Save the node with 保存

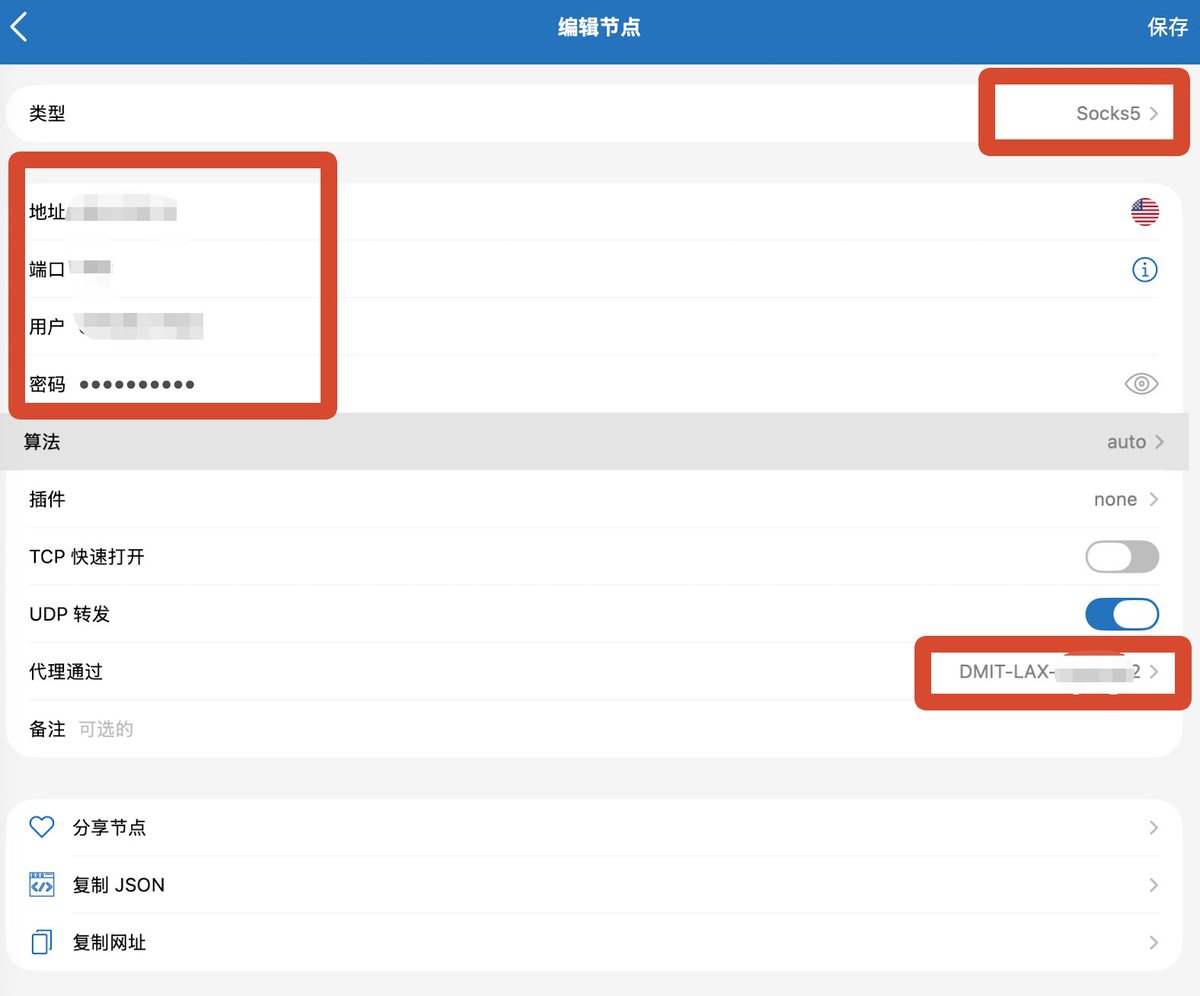coord(1167,27)
